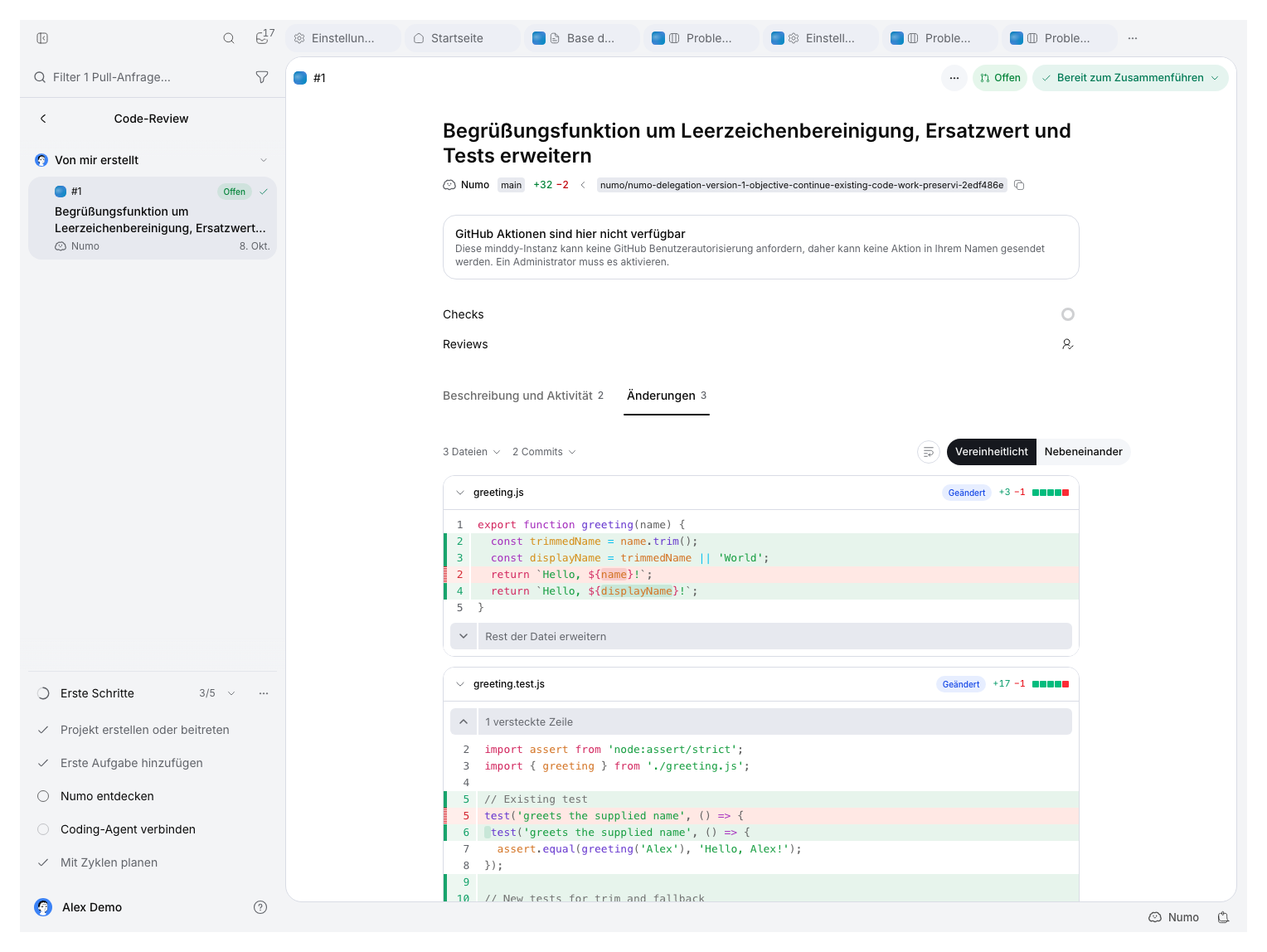Toggle Mit Zyklen planen step

(43, 862)
